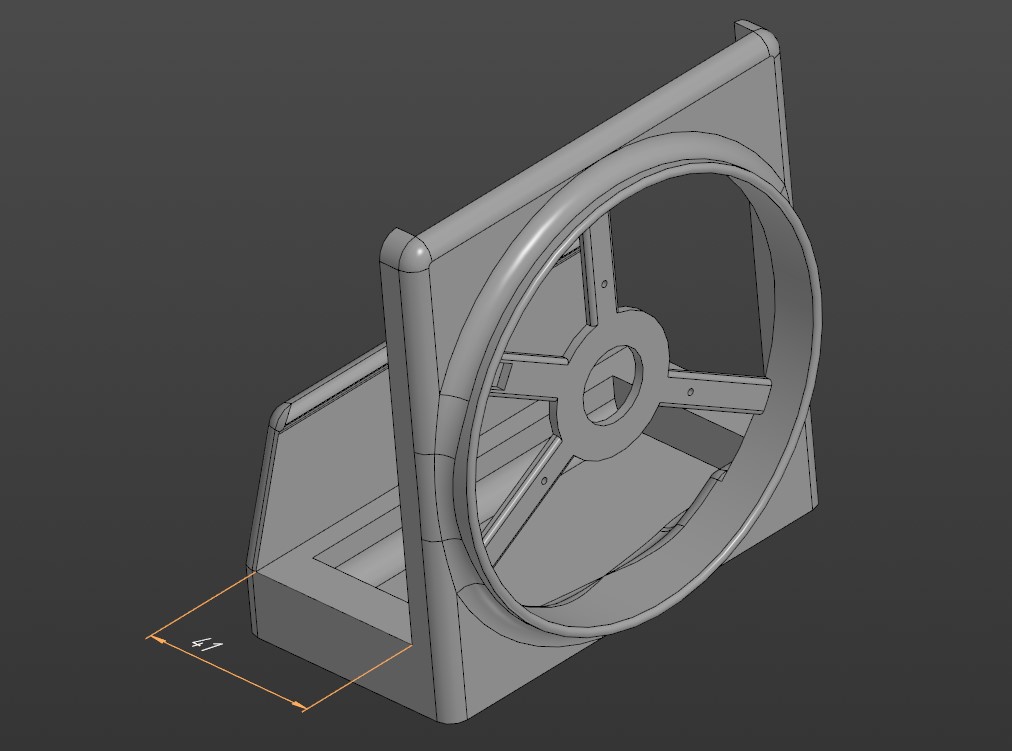The image size is (1012, 751).
Task: Select the 41 dimension label
Action: click(208, 645)
